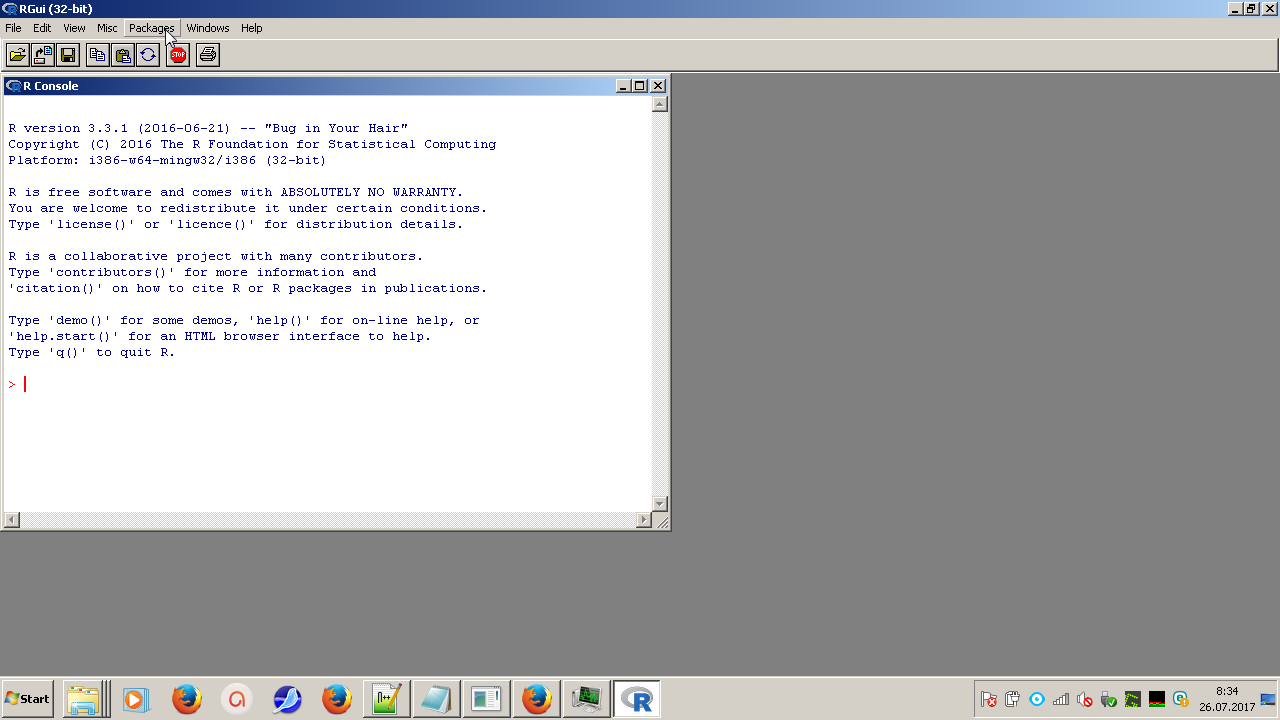Click the Paste clipboard toolbar icon
Image resolution: width=1280 pixels, height=720 pixels.
click(123, 55)
